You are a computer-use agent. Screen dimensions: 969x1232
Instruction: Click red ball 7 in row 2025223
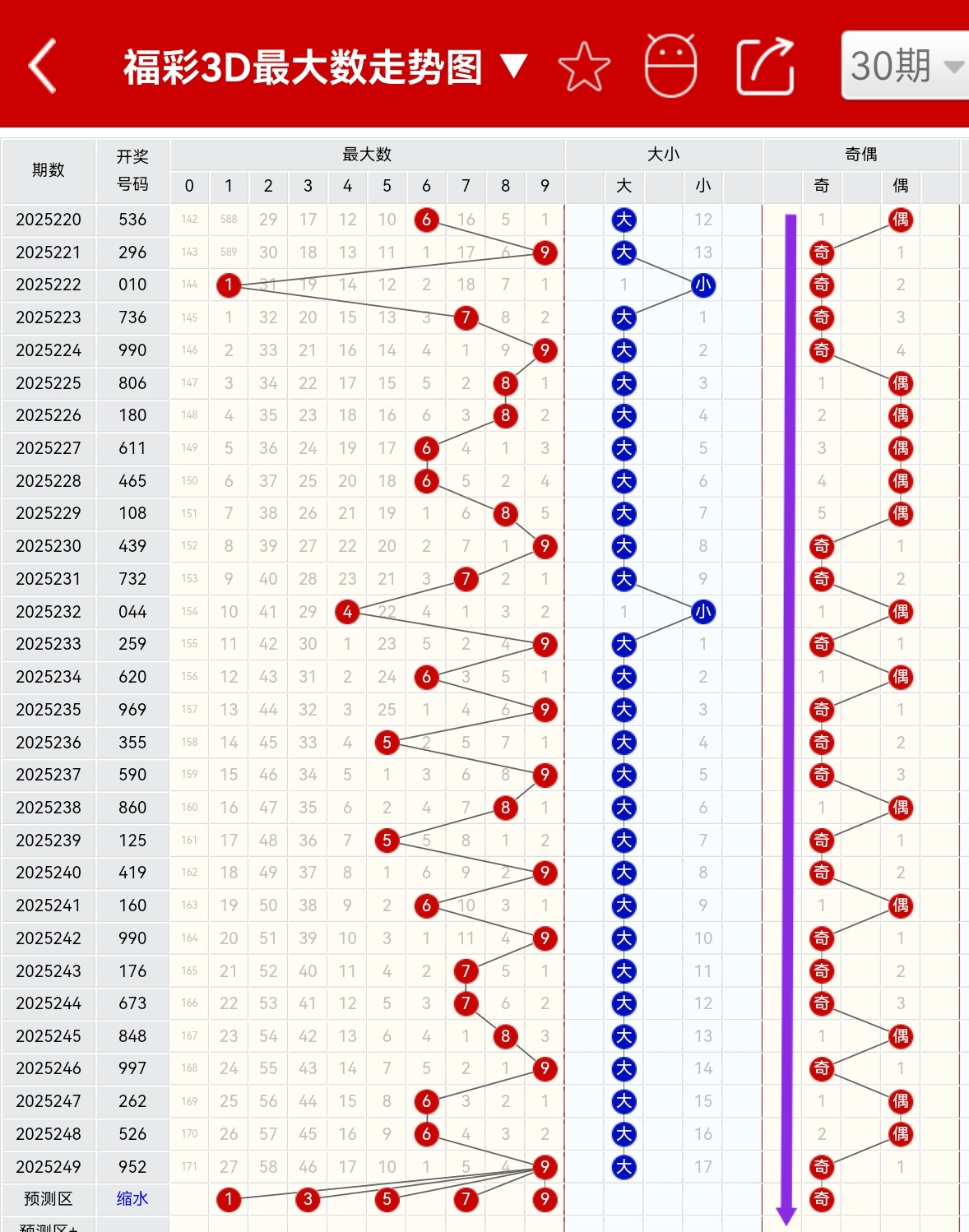point(466,317)
